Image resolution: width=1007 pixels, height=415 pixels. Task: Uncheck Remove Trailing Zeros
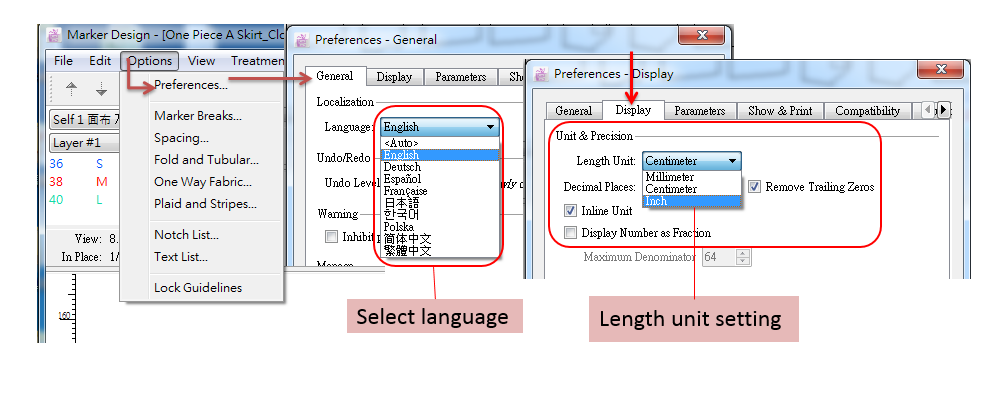point(755,187)
